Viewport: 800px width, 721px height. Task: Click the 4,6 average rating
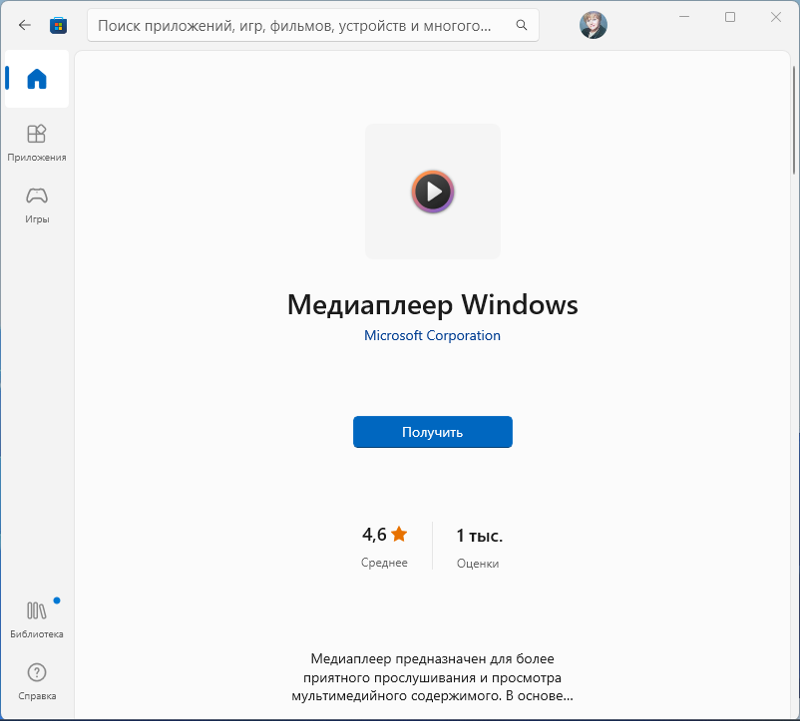(x=374, y=534)
